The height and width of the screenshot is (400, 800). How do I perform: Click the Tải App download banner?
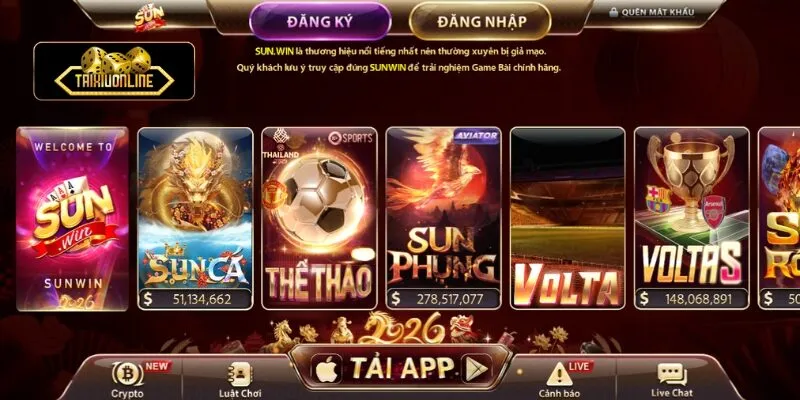[x=401, y=368]
